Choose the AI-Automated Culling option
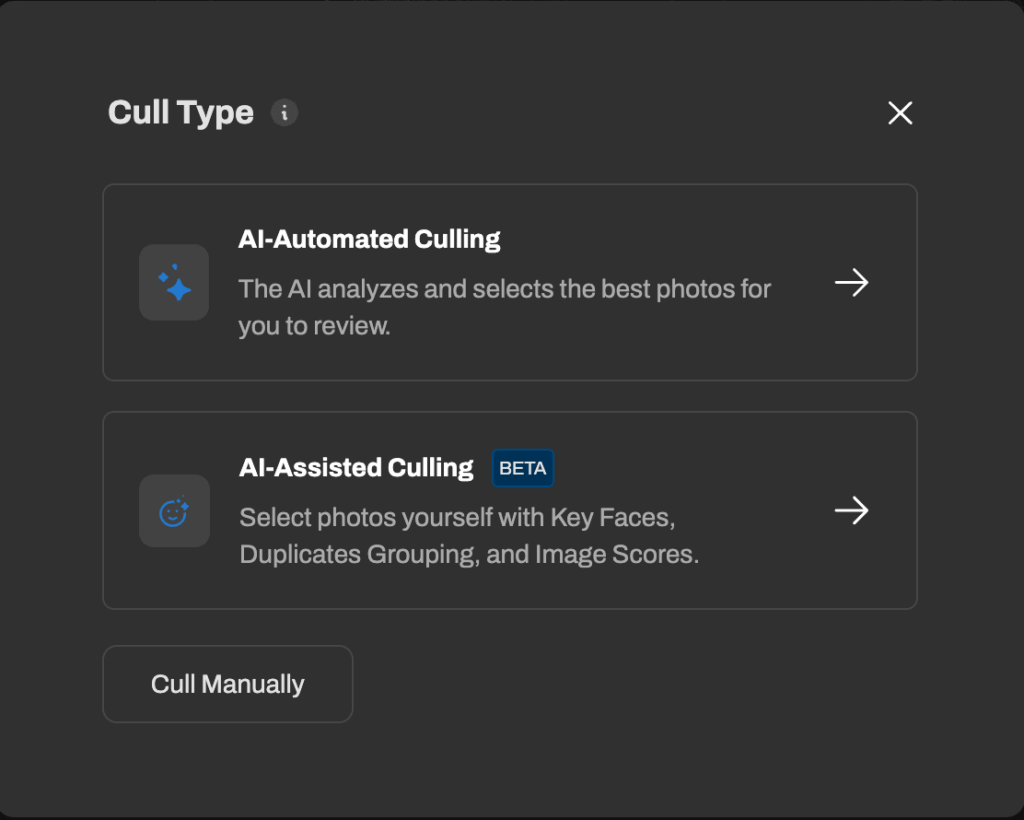This screenshot has height=820, width=1024. pyautogui.click(x=510, y=282)
